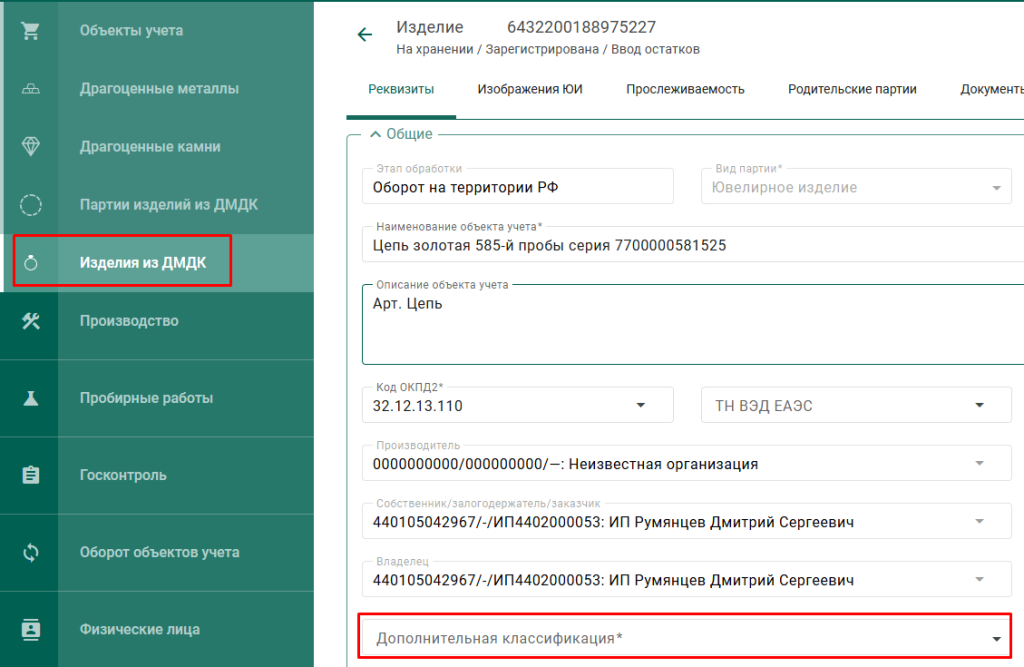Click the clipboard icon for Госконтроль
Viewport: 1024px width, 667px height.
[x=30, y=475]
